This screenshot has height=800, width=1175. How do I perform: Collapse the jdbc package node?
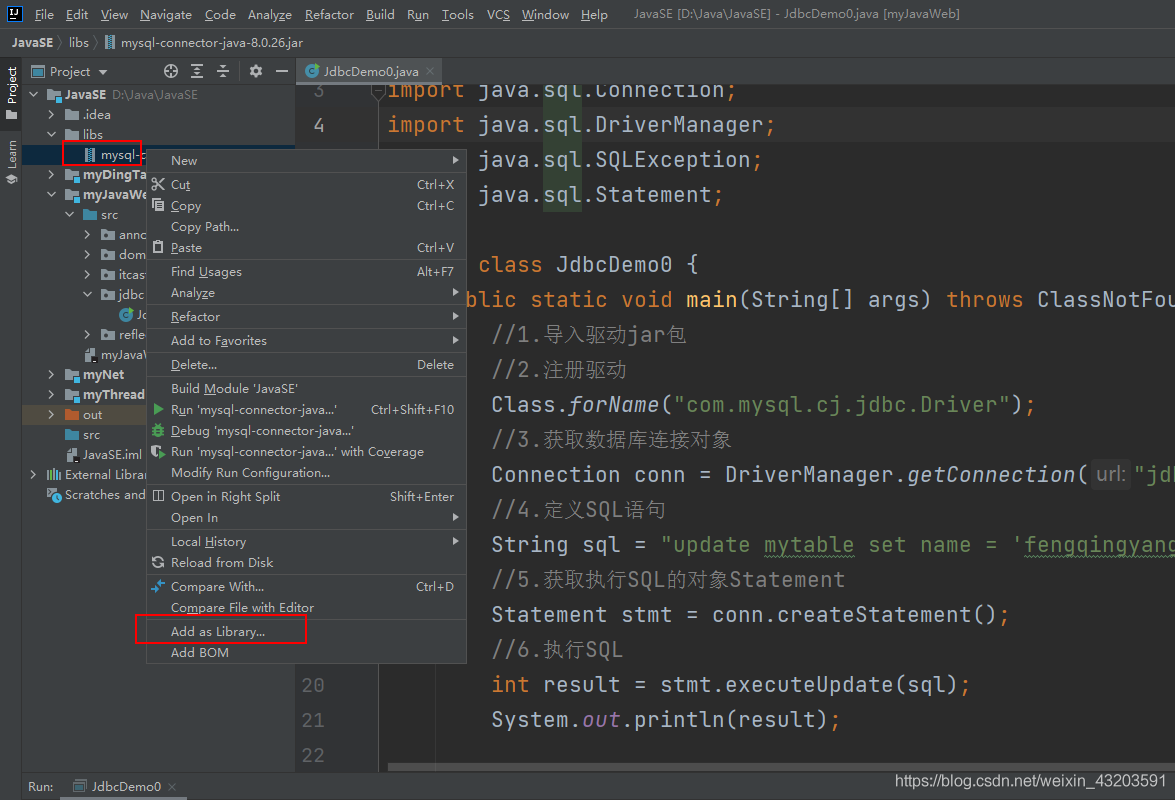pos(88,294)
